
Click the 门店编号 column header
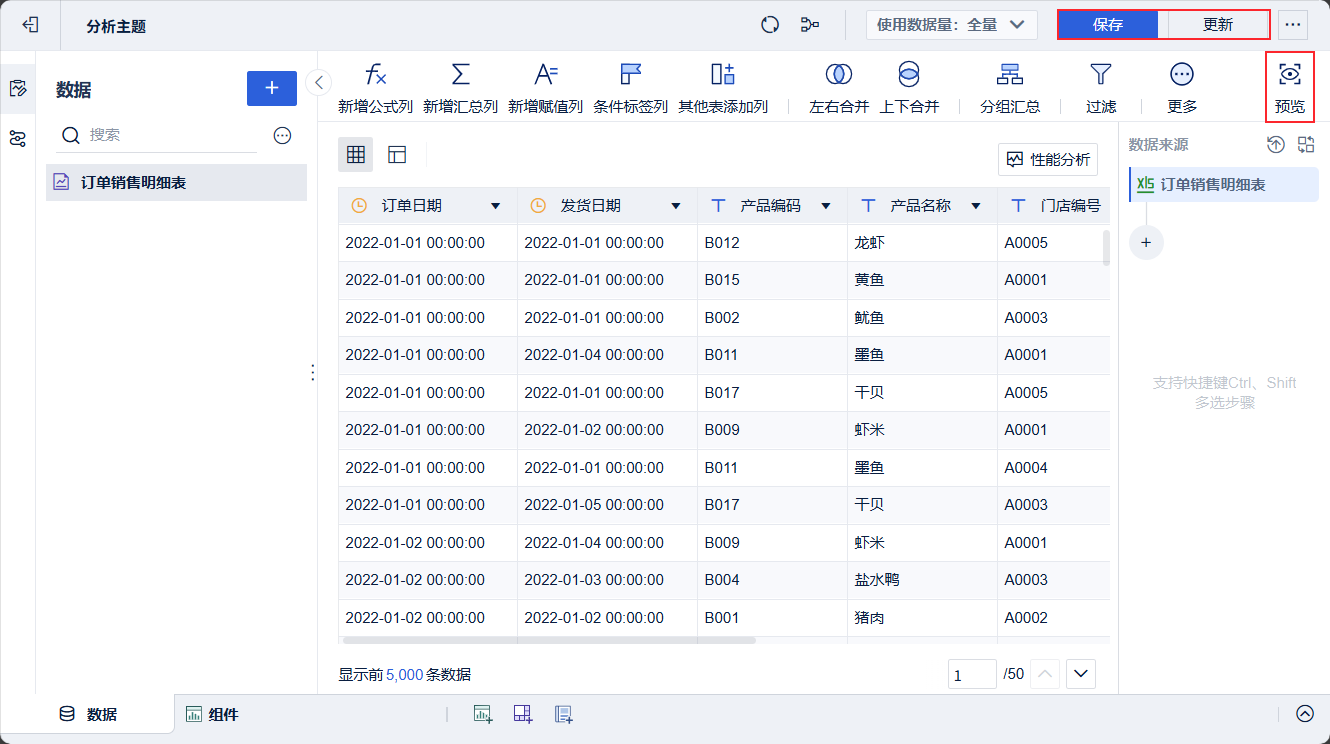click(1054, 206)
